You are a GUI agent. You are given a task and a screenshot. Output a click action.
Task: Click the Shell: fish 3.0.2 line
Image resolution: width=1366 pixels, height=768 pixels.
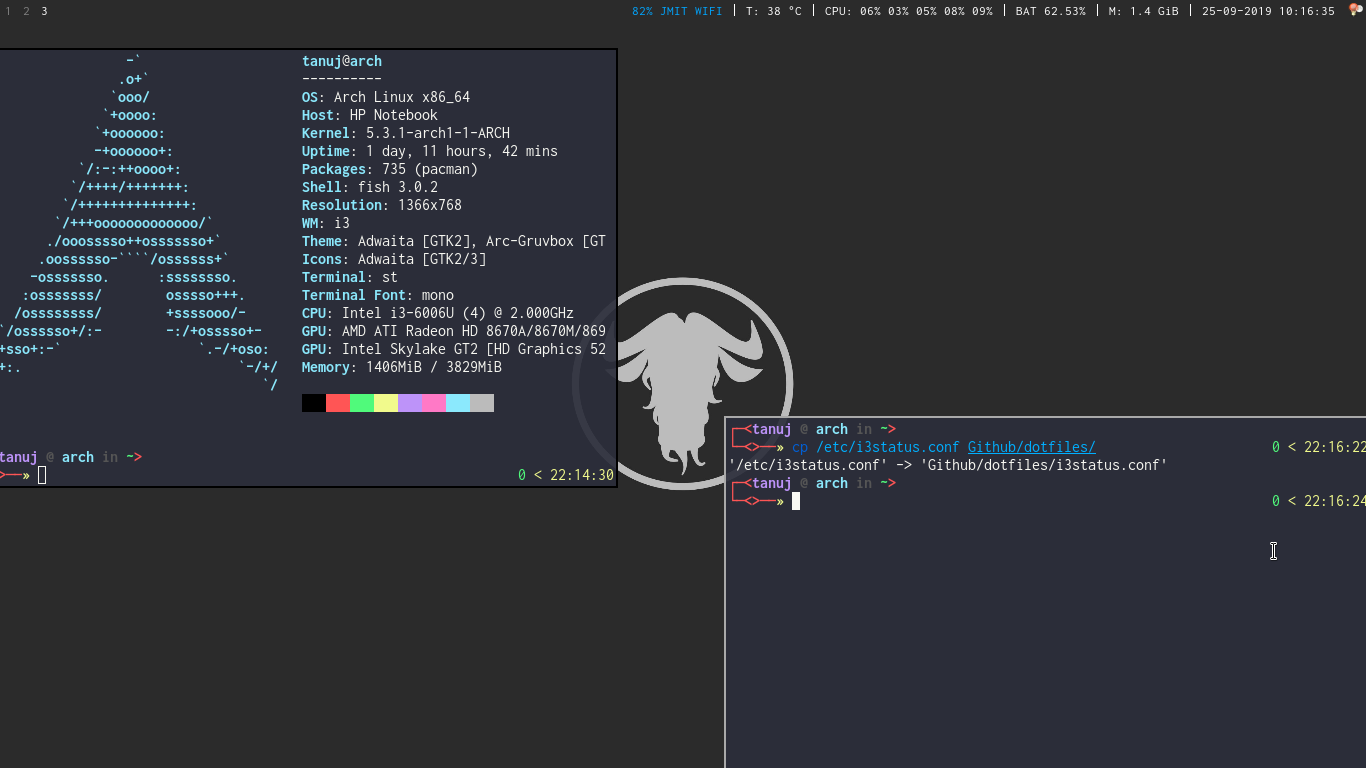(370, 187)
